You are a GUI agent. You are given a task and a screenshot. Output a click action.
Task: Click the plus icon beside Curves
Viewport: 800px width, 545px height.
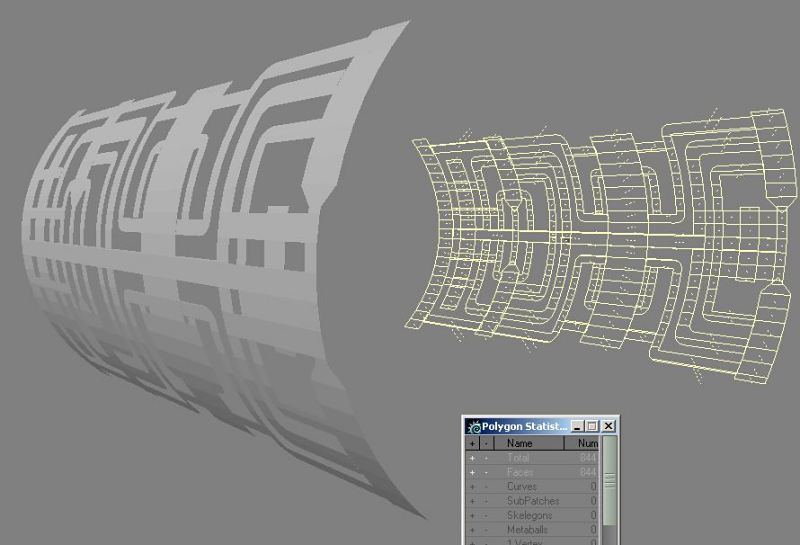click(472, 487)
